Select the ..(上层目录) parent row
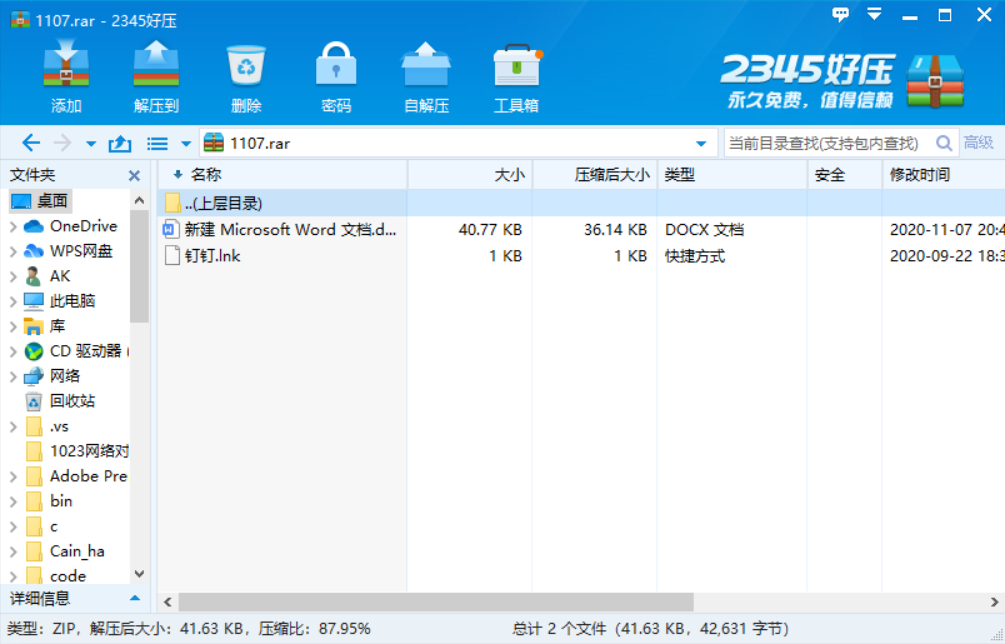1005x644 pixels. 581,203
